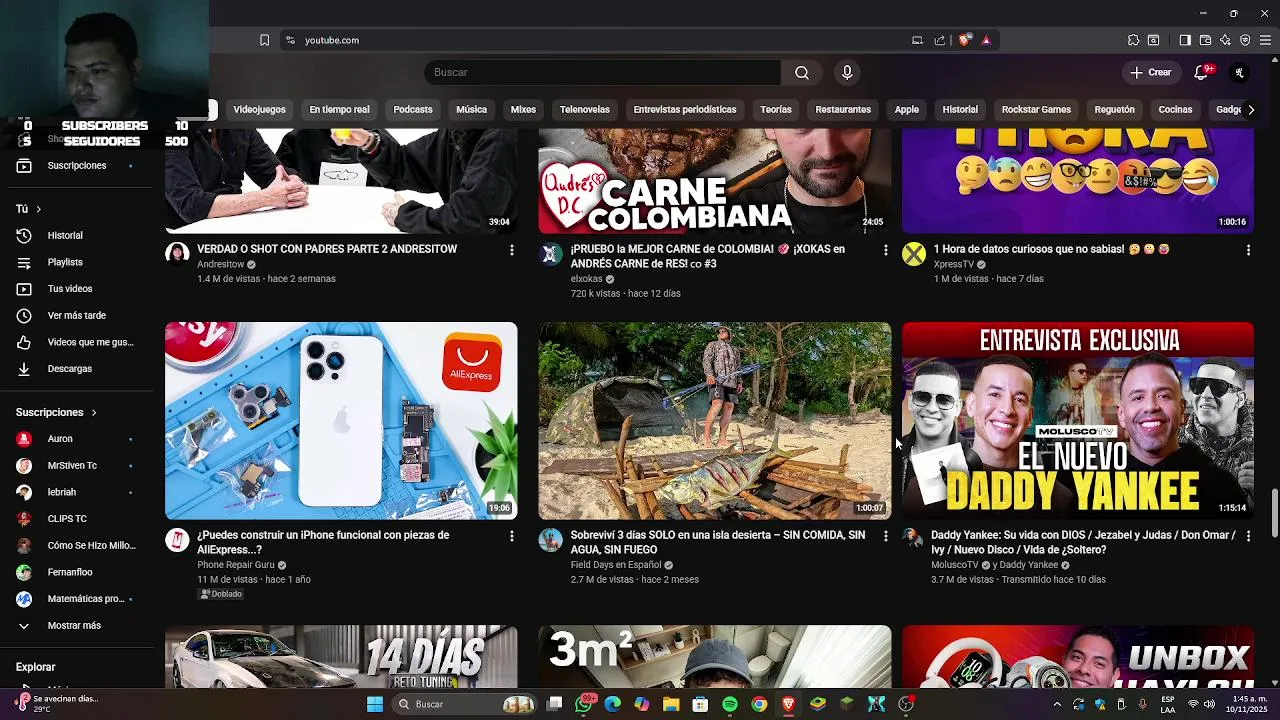Screen dimensions: 1280x720
Task: Open the MoluscoTV channel link
Action: 955,565
